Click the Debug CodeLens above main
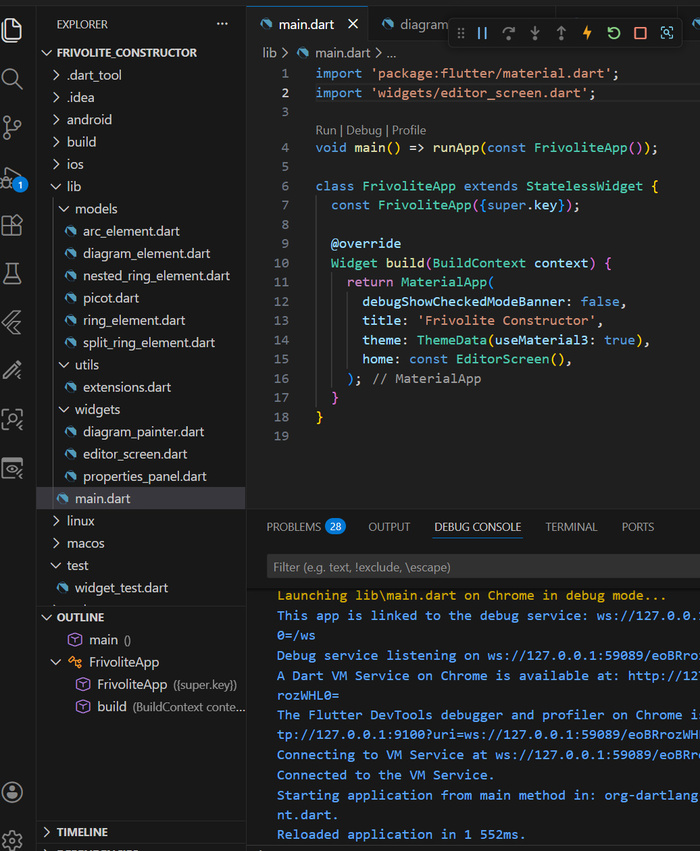The image size is (700, 851). pyautogui.click(x=364, y=130)
